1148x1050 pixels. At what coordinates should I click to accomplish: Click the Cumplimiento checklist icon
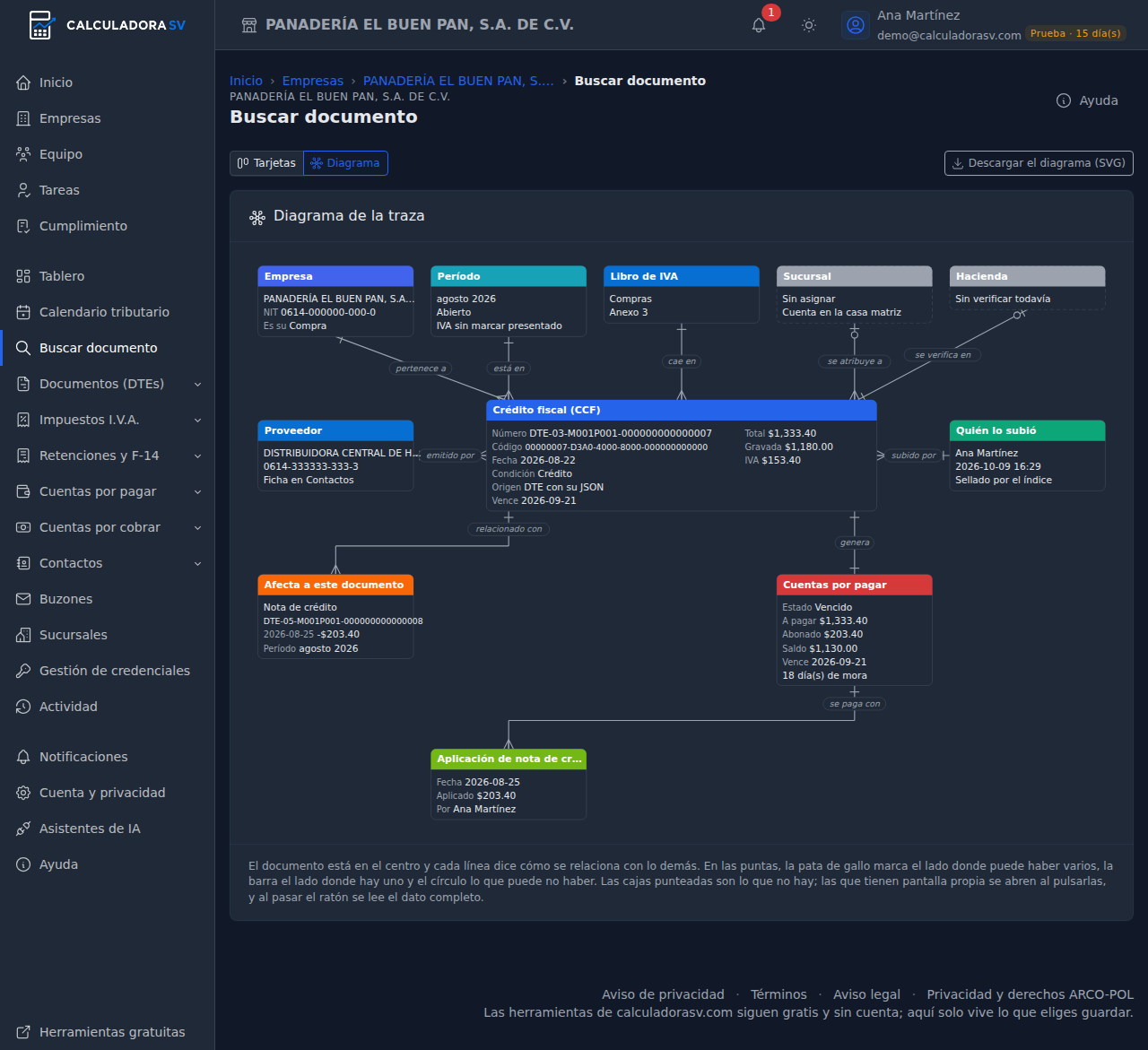[x=23, y=226]
